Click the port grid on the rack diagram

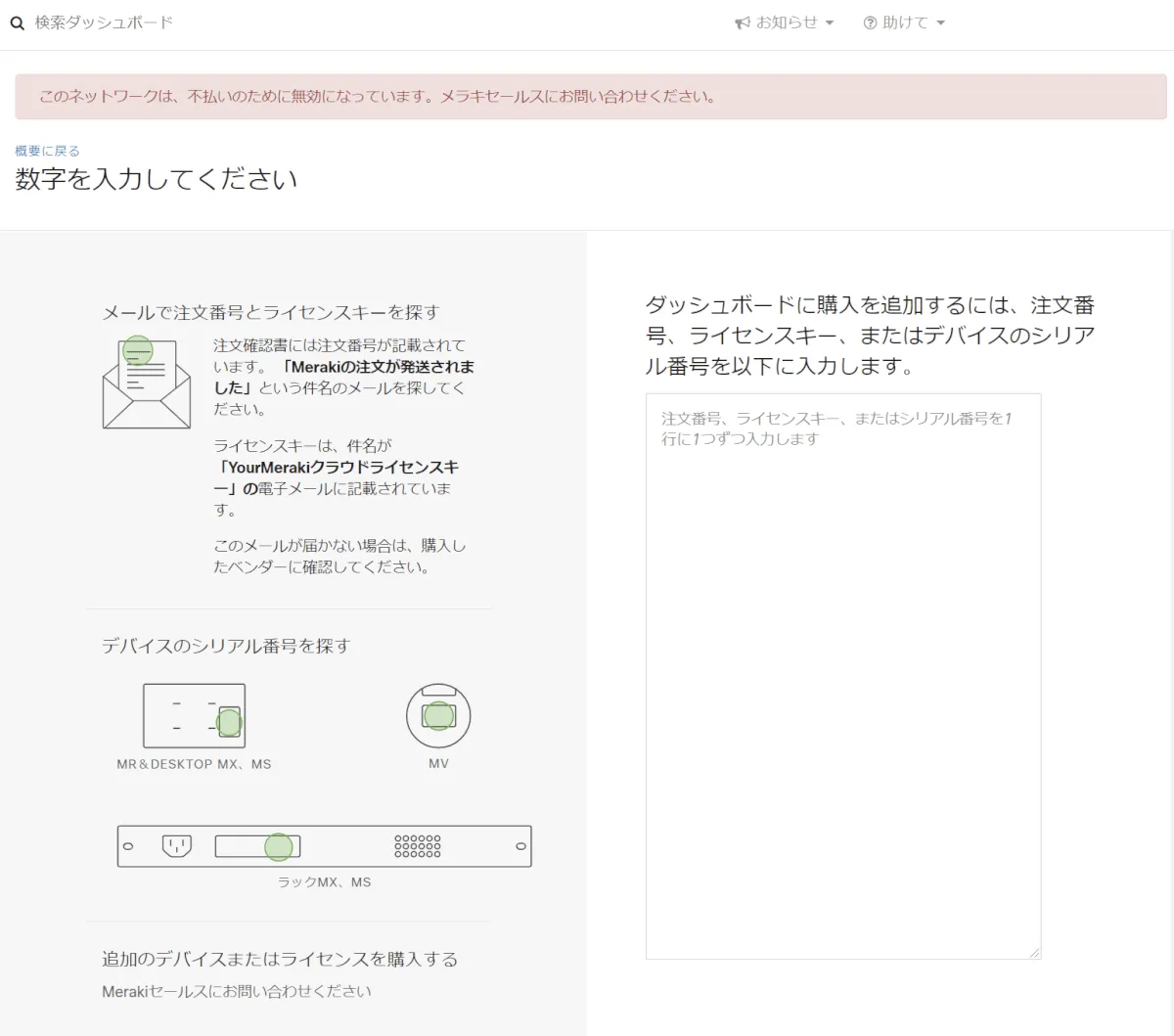[418, 846]
